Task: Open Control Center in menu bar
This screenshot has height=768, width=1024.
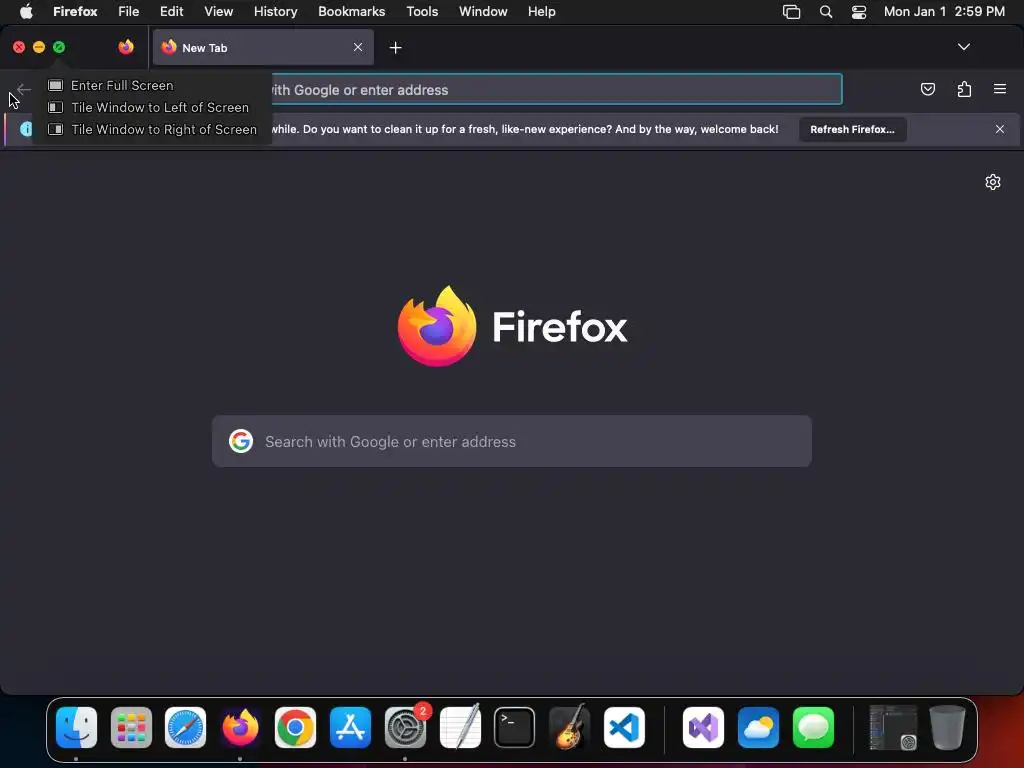Action: click(x=859, y=12)
